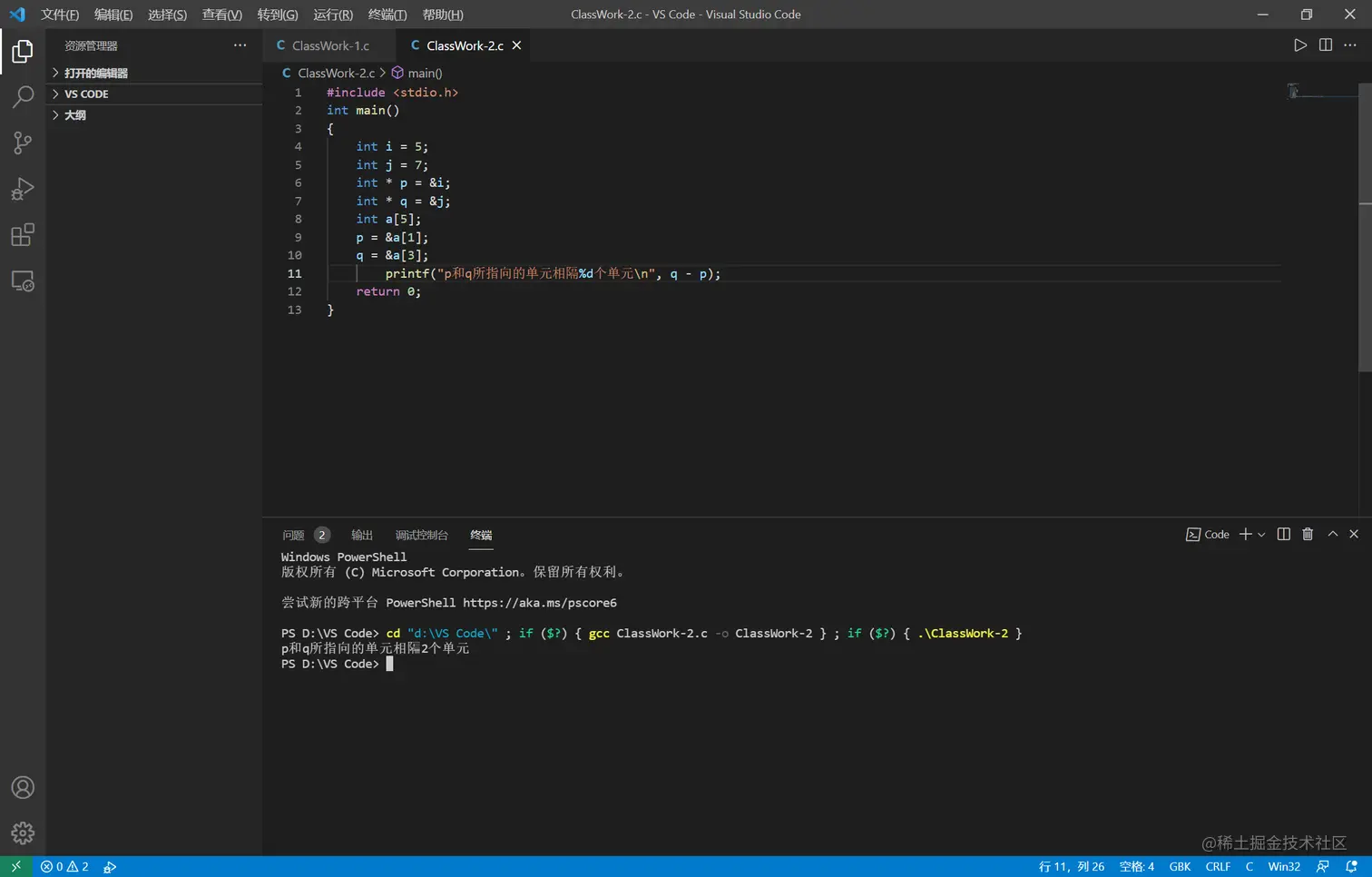
Task: Click the remote window status bar icon
Action: [15, 867]
